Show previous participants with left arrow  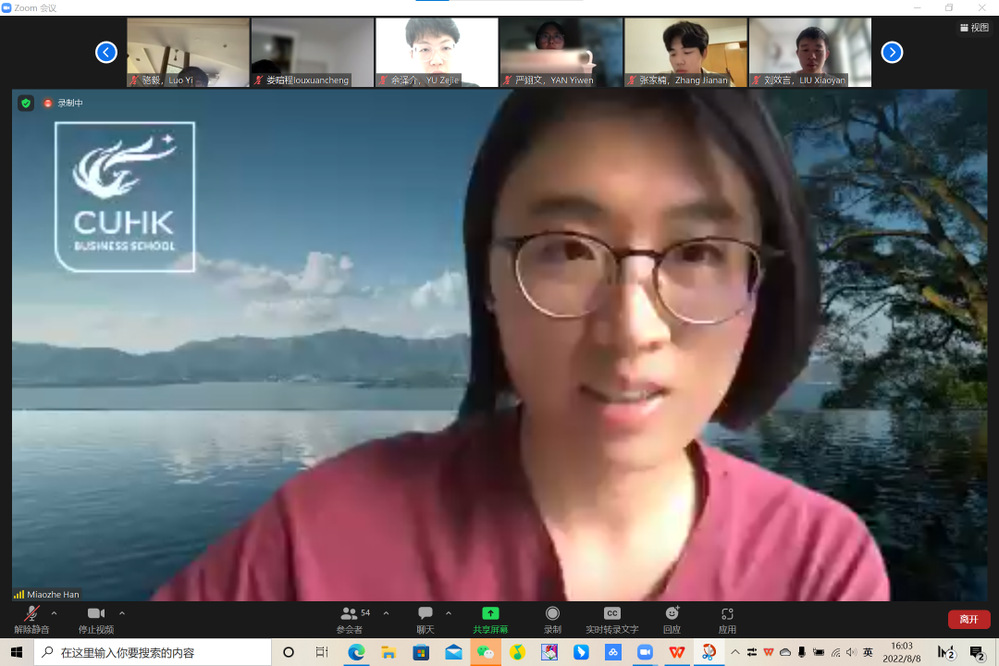106,52
